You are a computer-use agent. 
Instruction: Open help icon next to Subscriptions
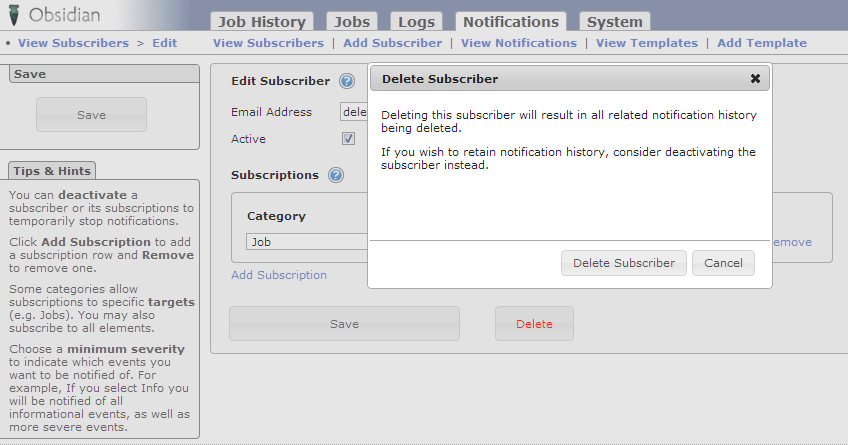(336, 175)
